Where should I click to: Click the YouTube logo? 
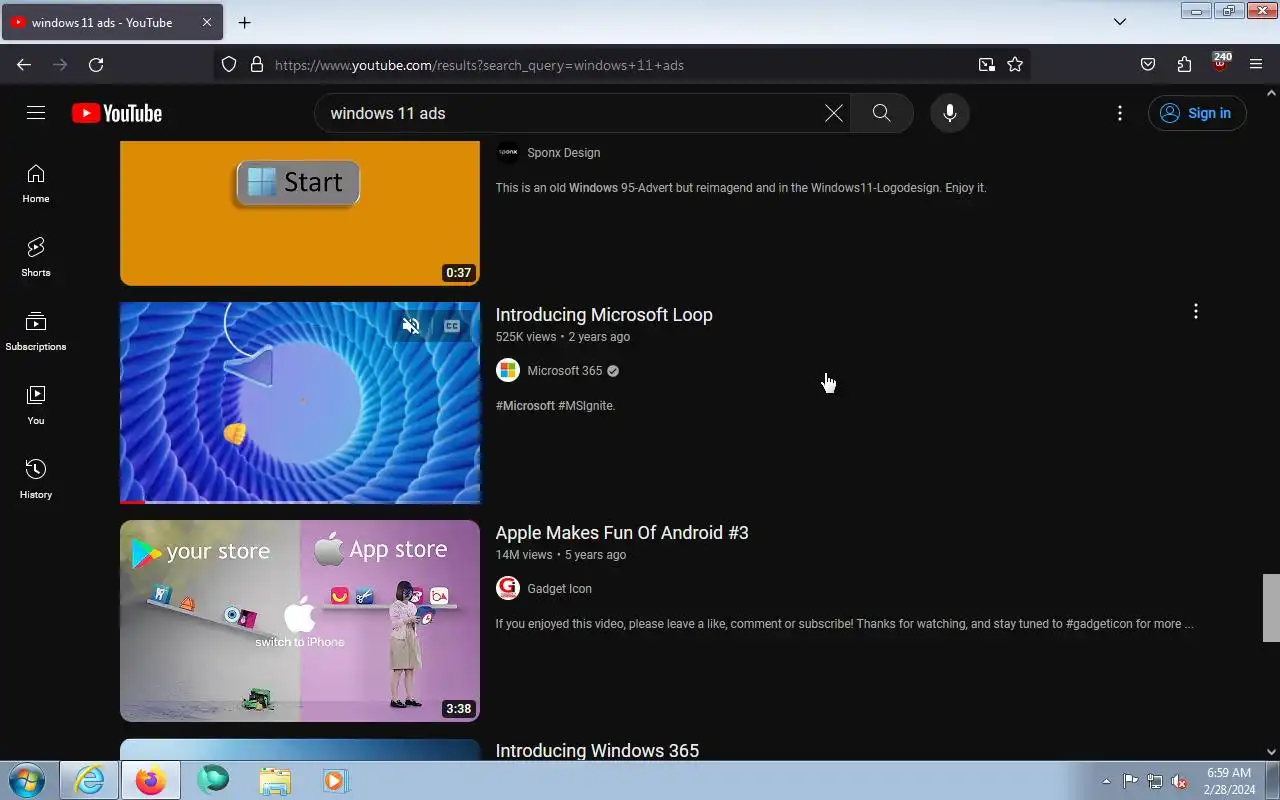pyautogui.click(x=117, y=113)
